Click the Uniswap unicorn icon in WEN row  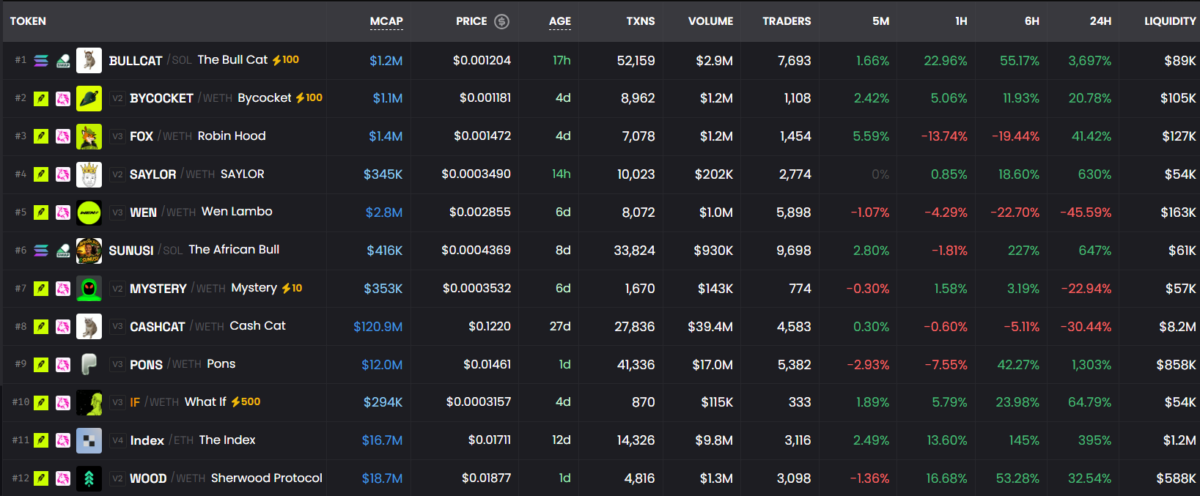point(62,212)
